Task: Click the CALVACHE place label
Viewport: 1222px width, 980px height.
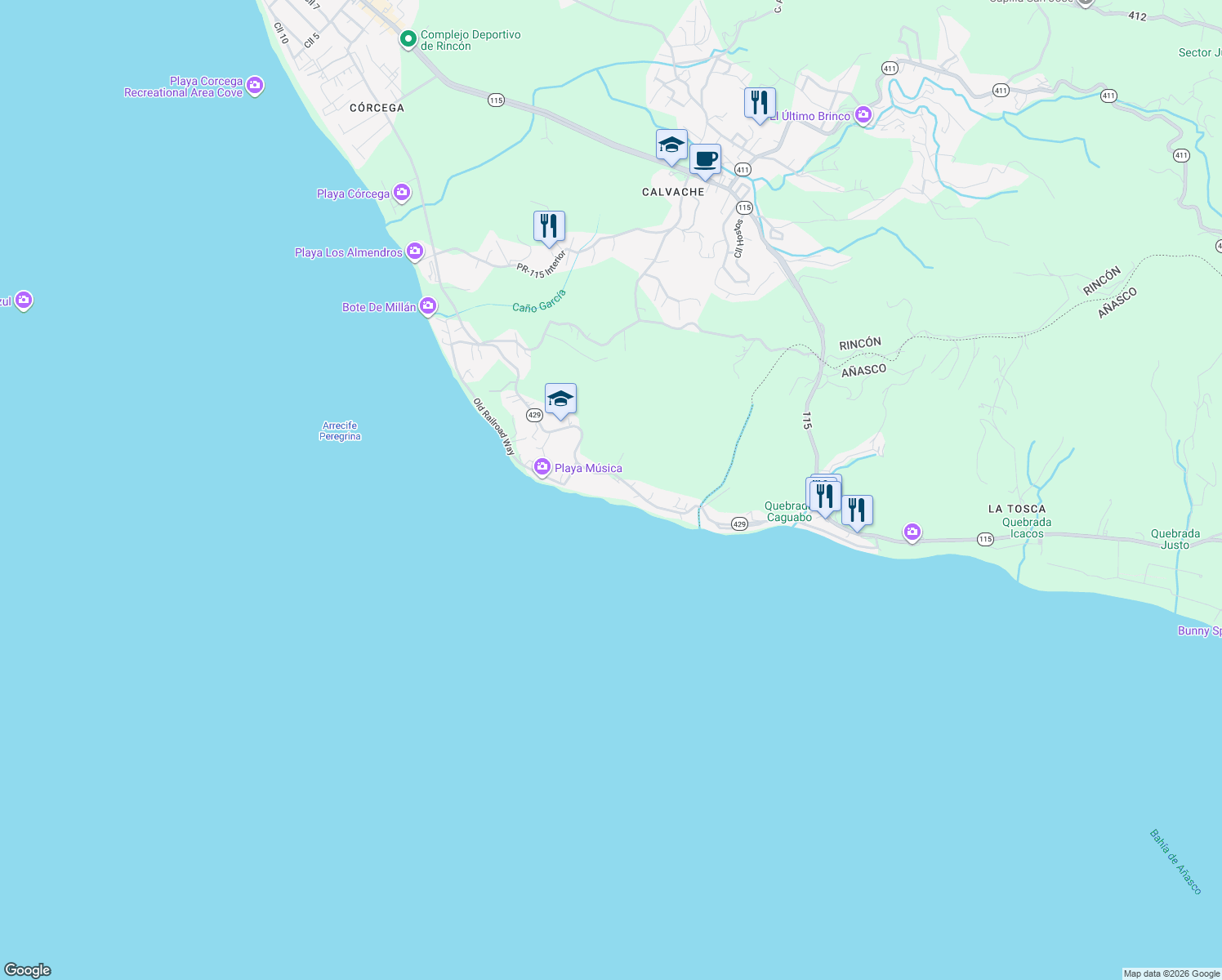Action: point(671,192)
